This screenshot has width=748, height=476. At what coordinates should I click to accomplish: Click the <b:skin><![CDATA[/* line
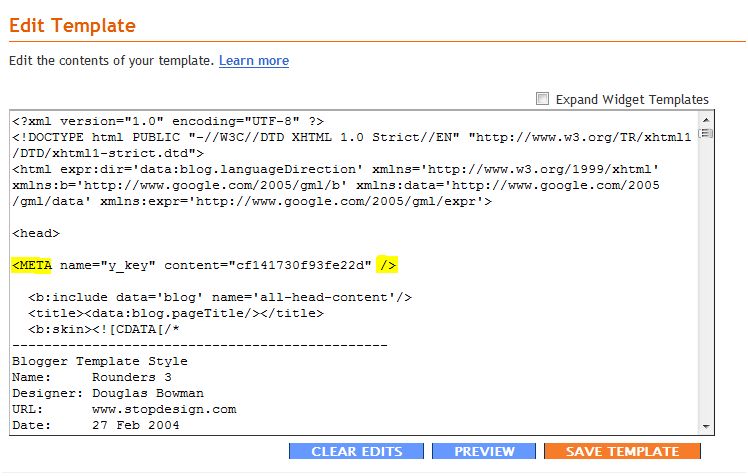[104, 329]
